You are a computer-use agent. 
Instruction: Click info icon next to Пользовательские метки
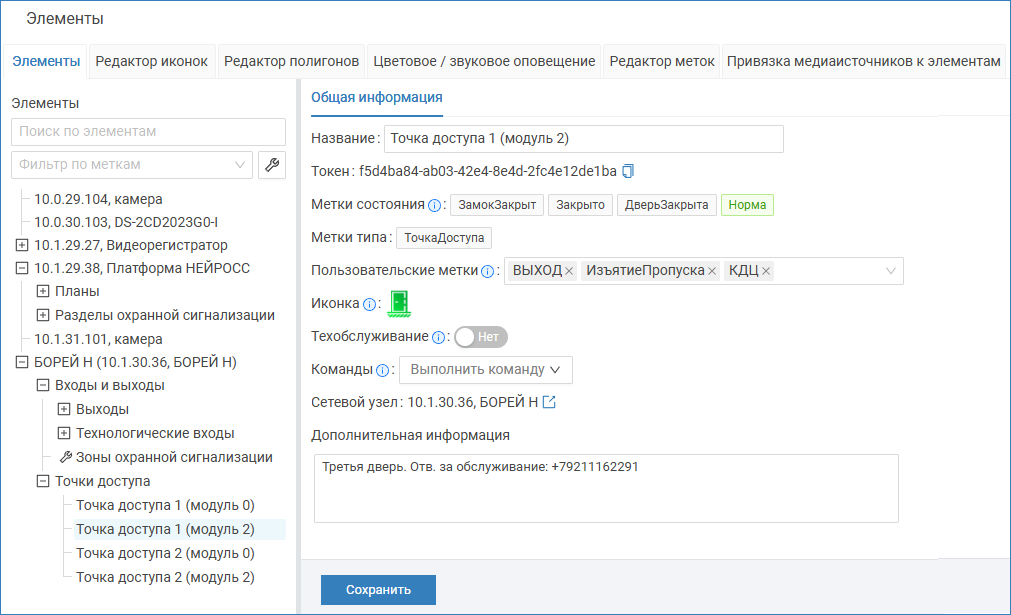click(487, 271)
